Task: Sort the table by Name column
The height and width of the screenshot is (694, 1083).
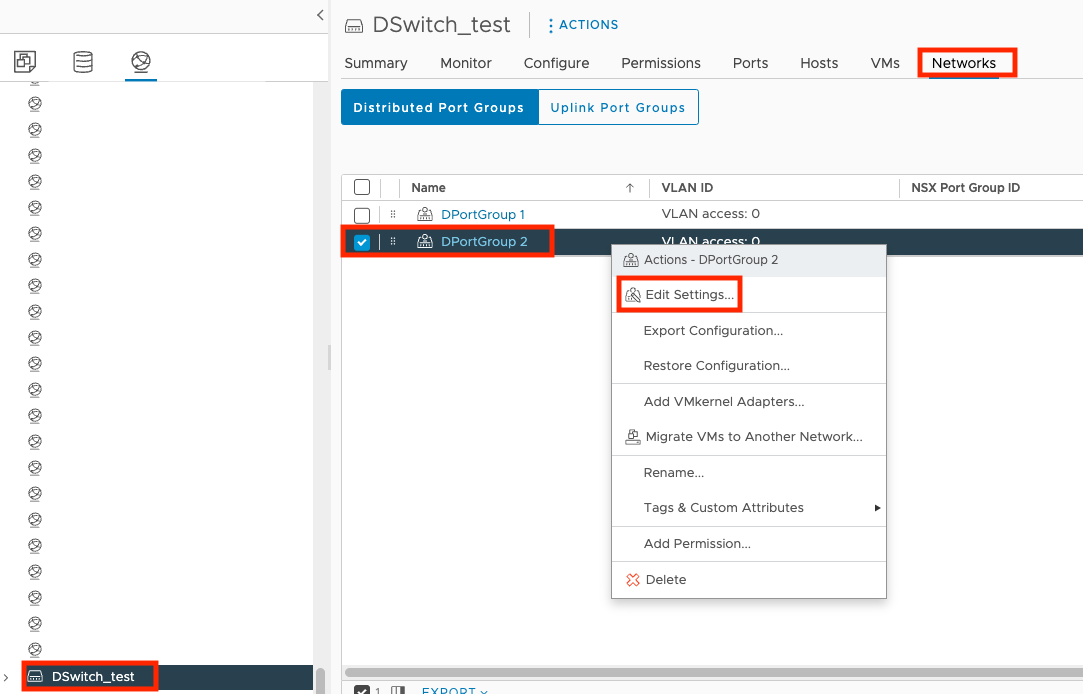Action: tap(429, 188)
